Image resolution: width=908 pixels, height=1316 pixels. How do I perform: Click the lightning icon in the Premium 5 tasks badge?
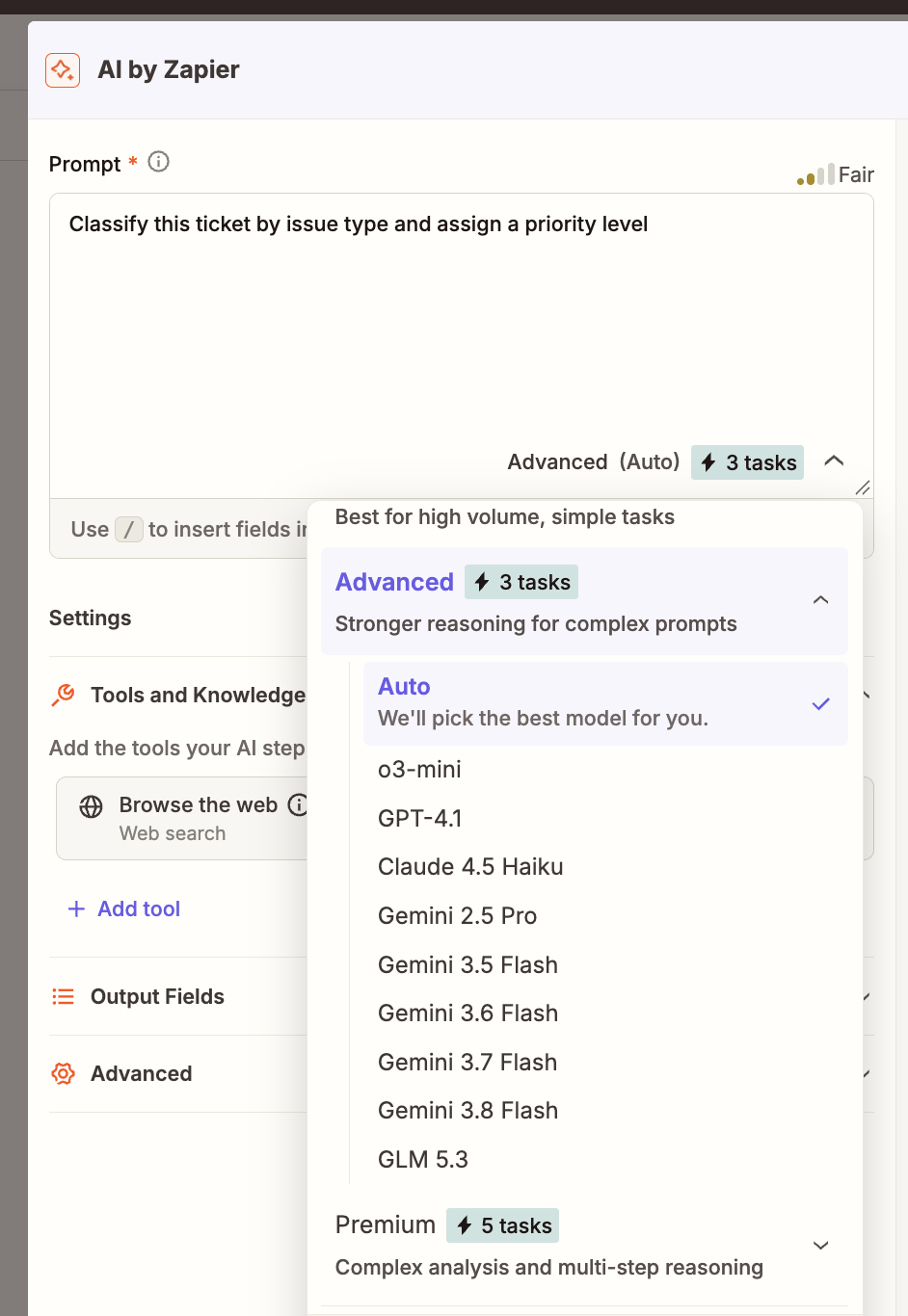click(x=465, y=1225)
